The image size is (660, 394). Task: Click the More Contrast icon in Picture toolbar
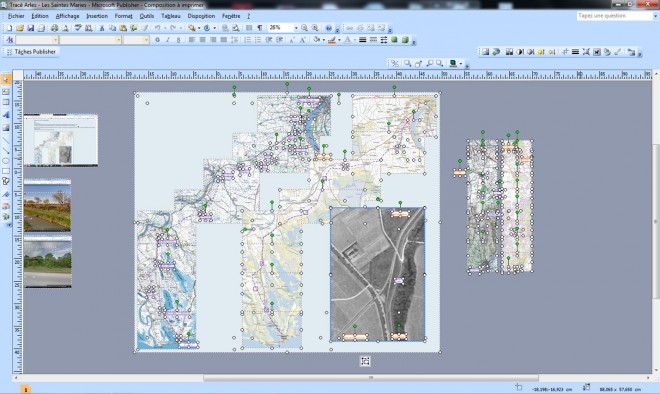[x=520, y=52]
